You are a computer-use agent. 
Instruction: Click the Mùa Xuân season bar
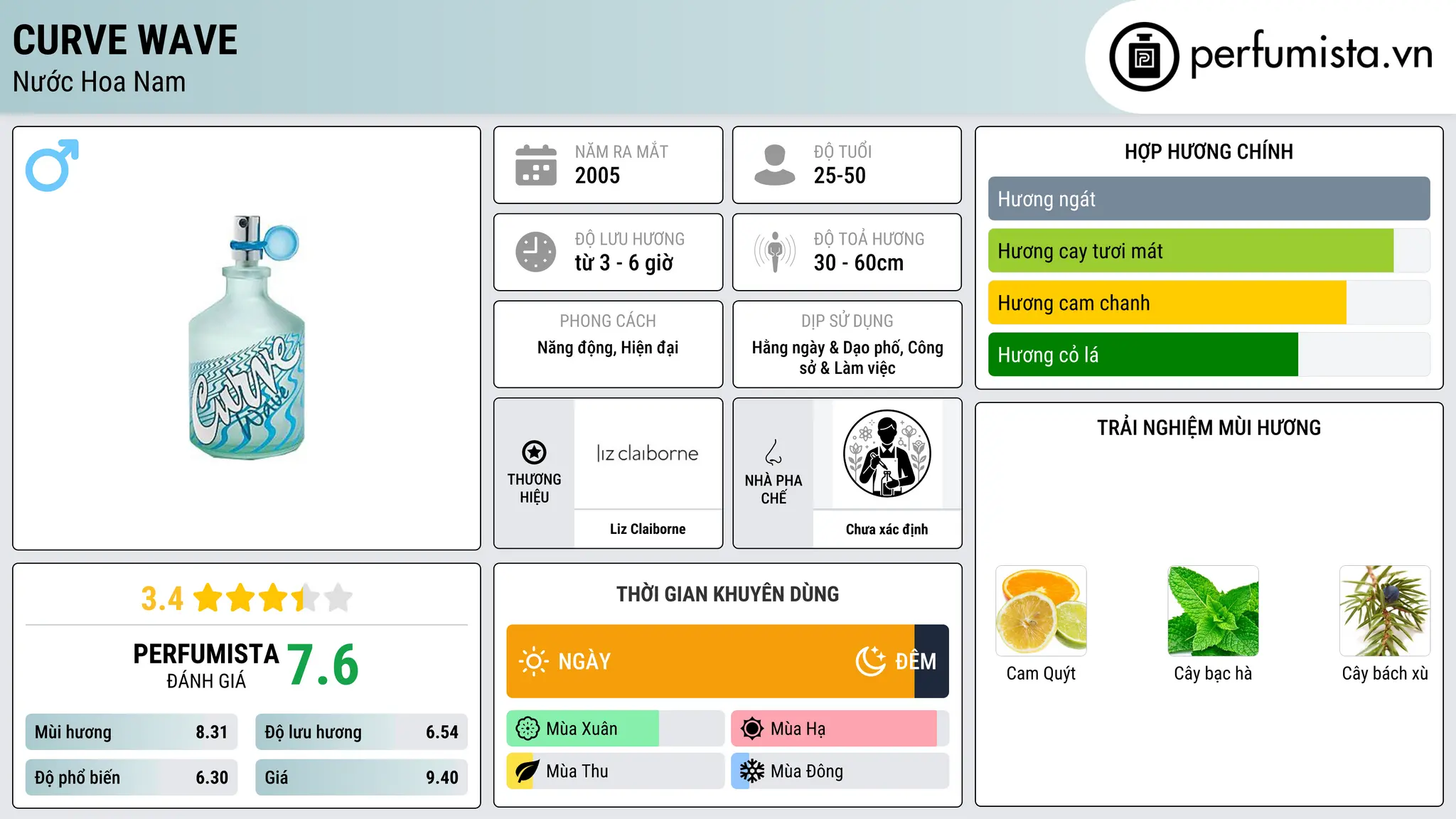(615, 729)
